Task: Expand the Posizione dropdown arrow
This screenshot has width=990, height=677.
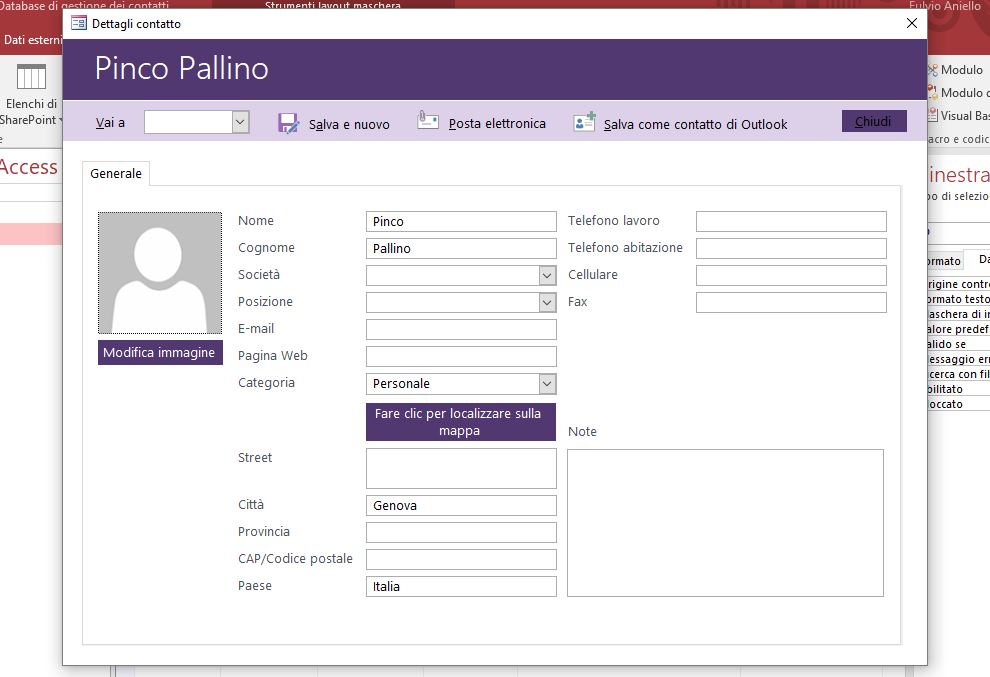Action: (547, 303)
